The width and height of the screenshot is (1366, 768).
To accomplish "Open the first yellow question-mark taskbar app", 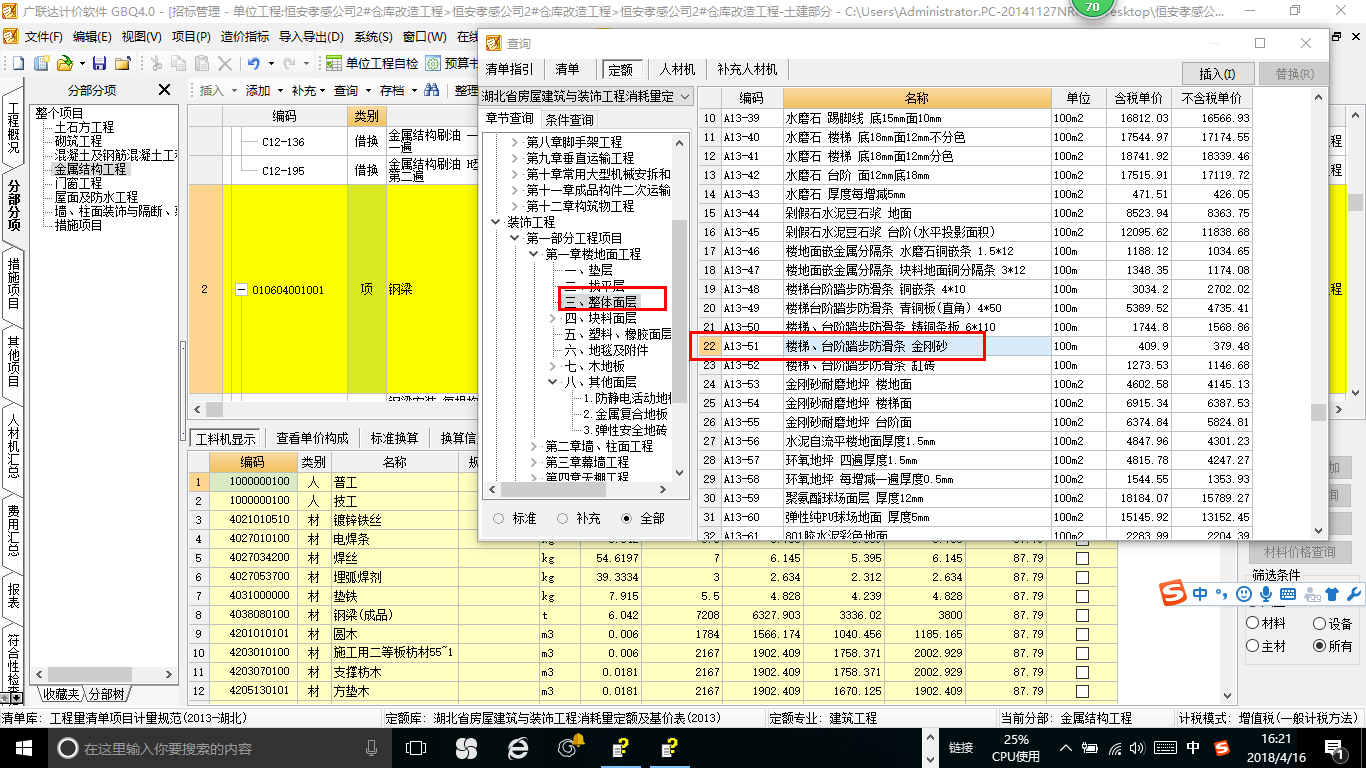I will 621,747.
